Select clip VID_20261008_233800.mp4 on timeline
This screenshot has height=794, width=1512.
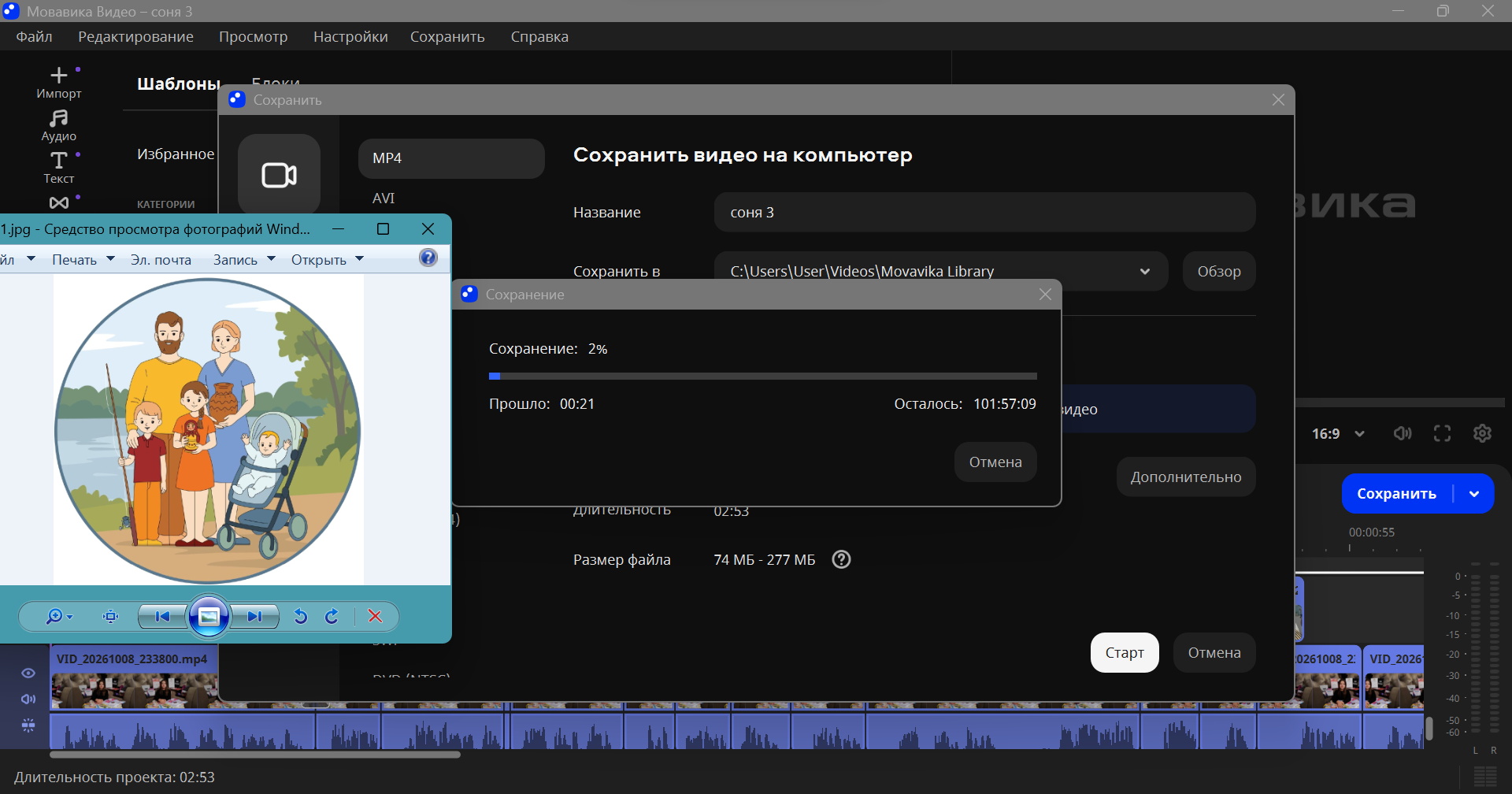[x=134, y=677]
